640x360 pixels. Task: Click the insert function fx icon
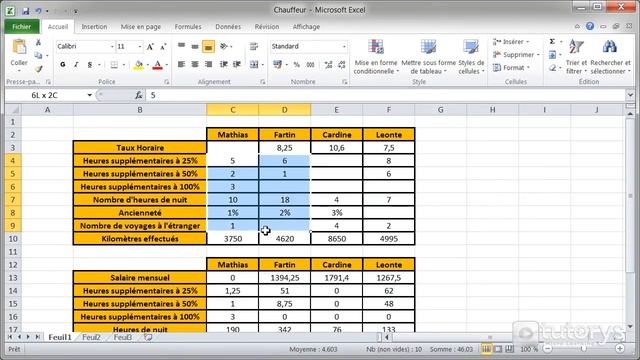pyautogui.click(x=138, y=95)
